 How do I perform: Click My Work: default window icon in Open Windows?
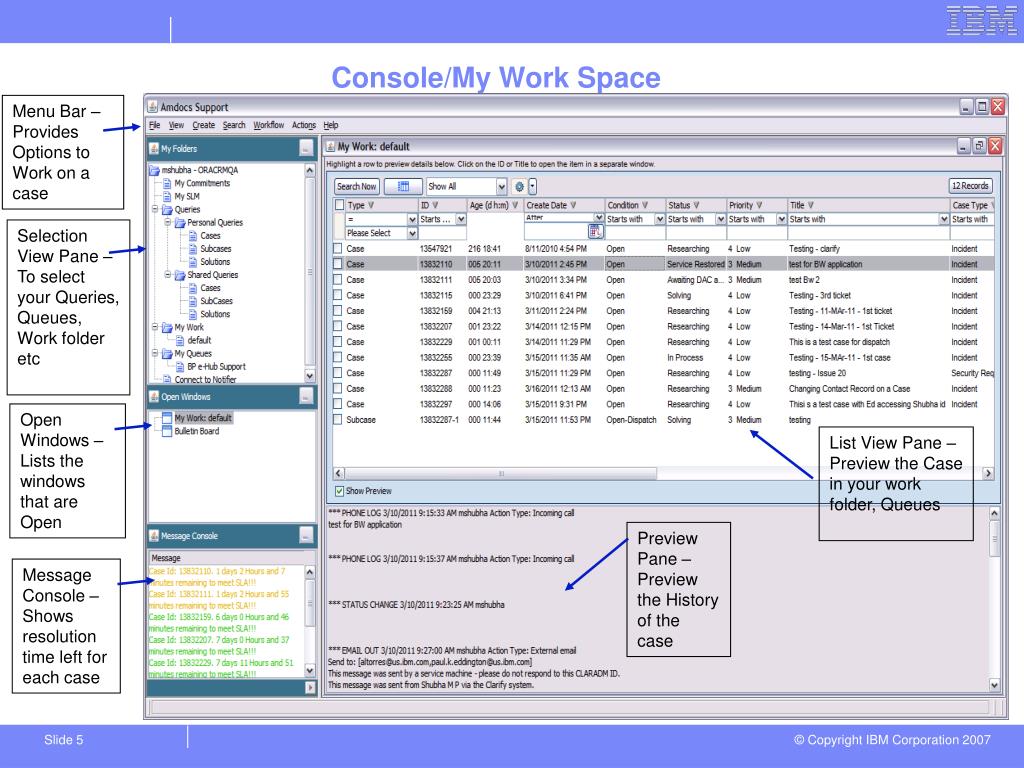(167, 418)
